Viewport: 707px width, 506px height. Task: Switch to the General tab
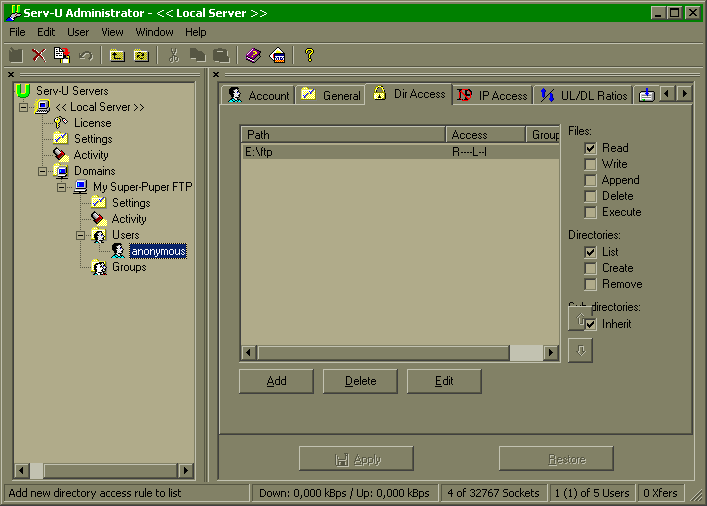coord(331,95)
